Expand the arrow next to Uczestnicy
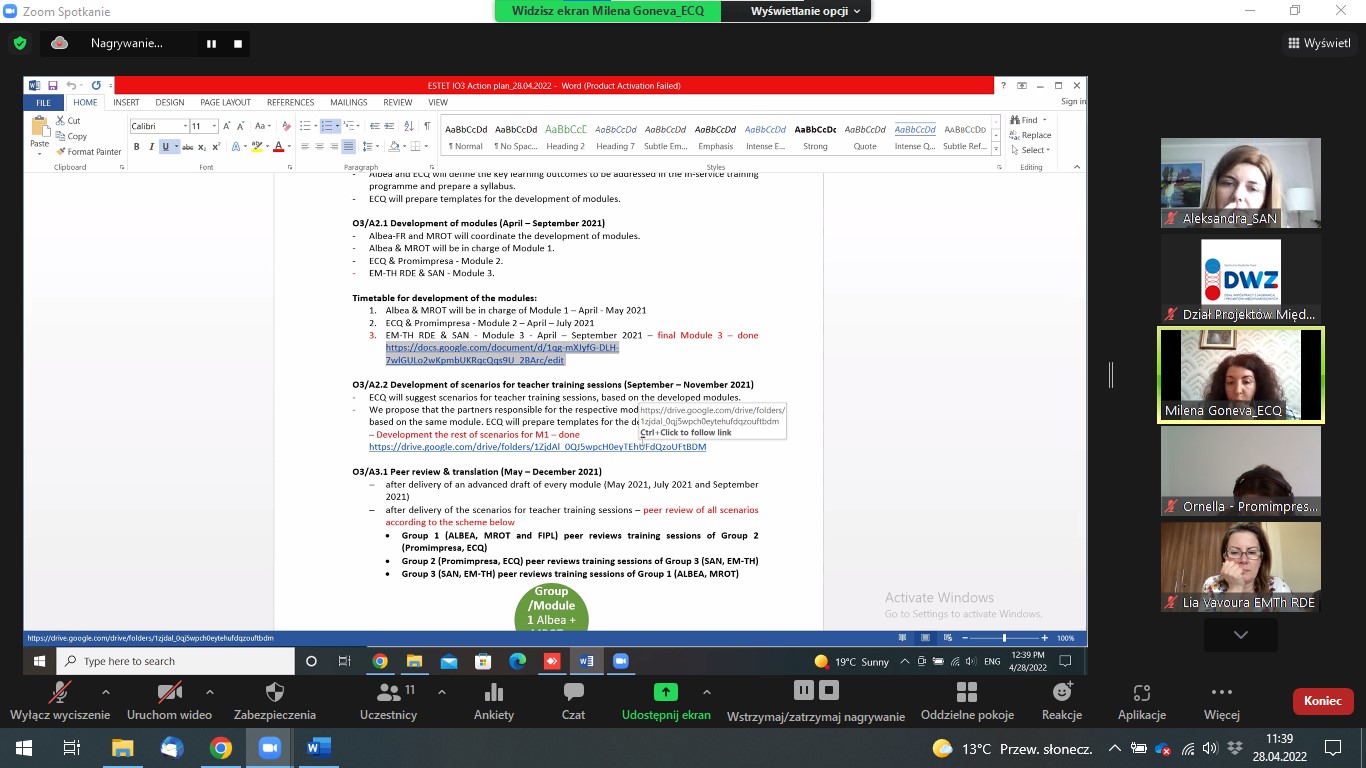 [441, 692]
